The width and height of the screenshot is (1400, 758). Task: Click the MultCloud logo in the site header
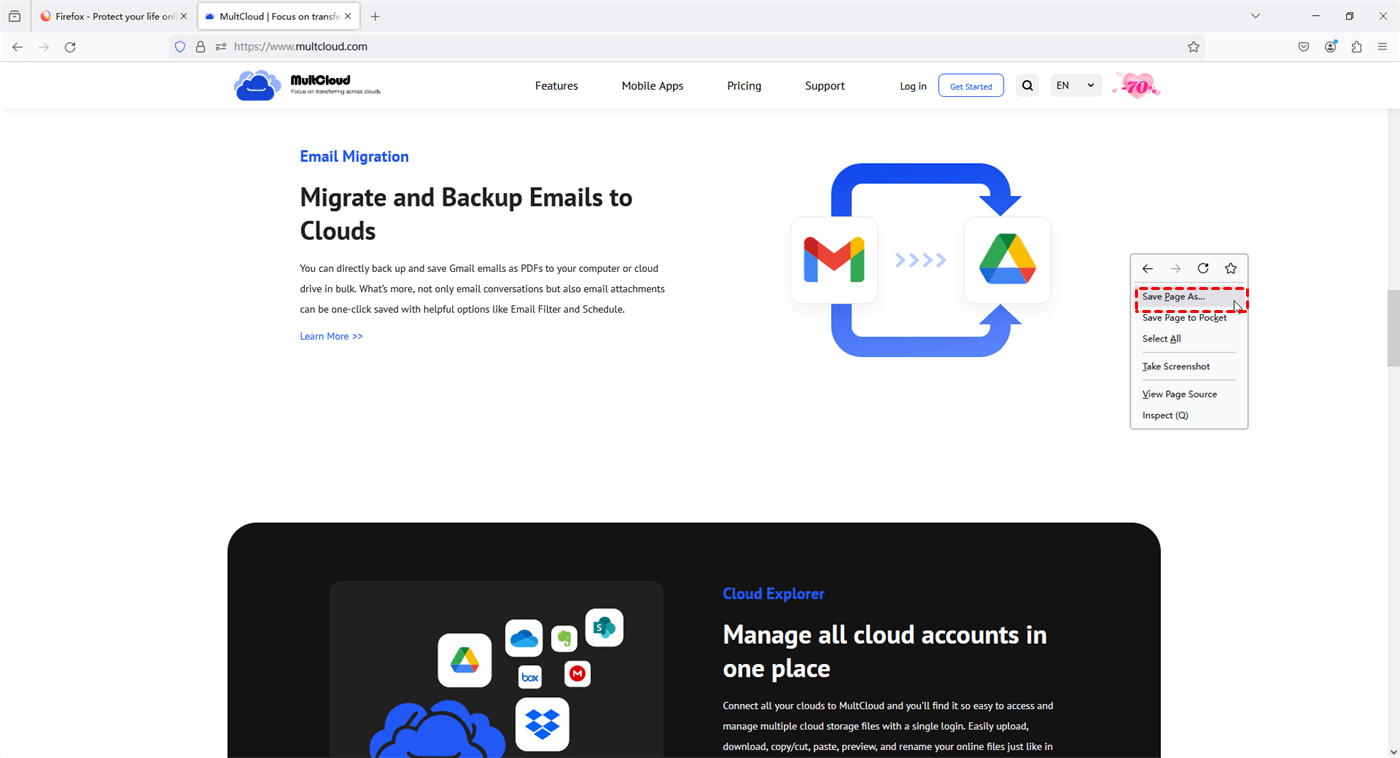[308, 86]
